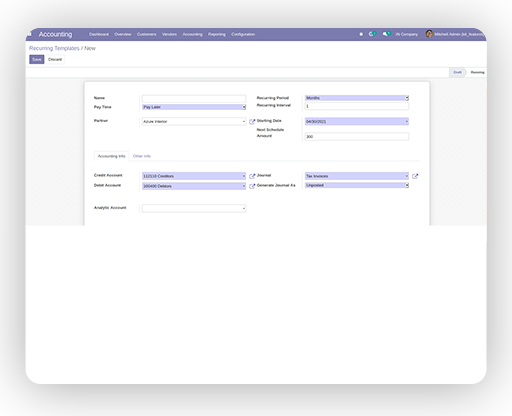Click the bug debug icon in the top bar
512x416 pixels.
(x=361, y=34)
